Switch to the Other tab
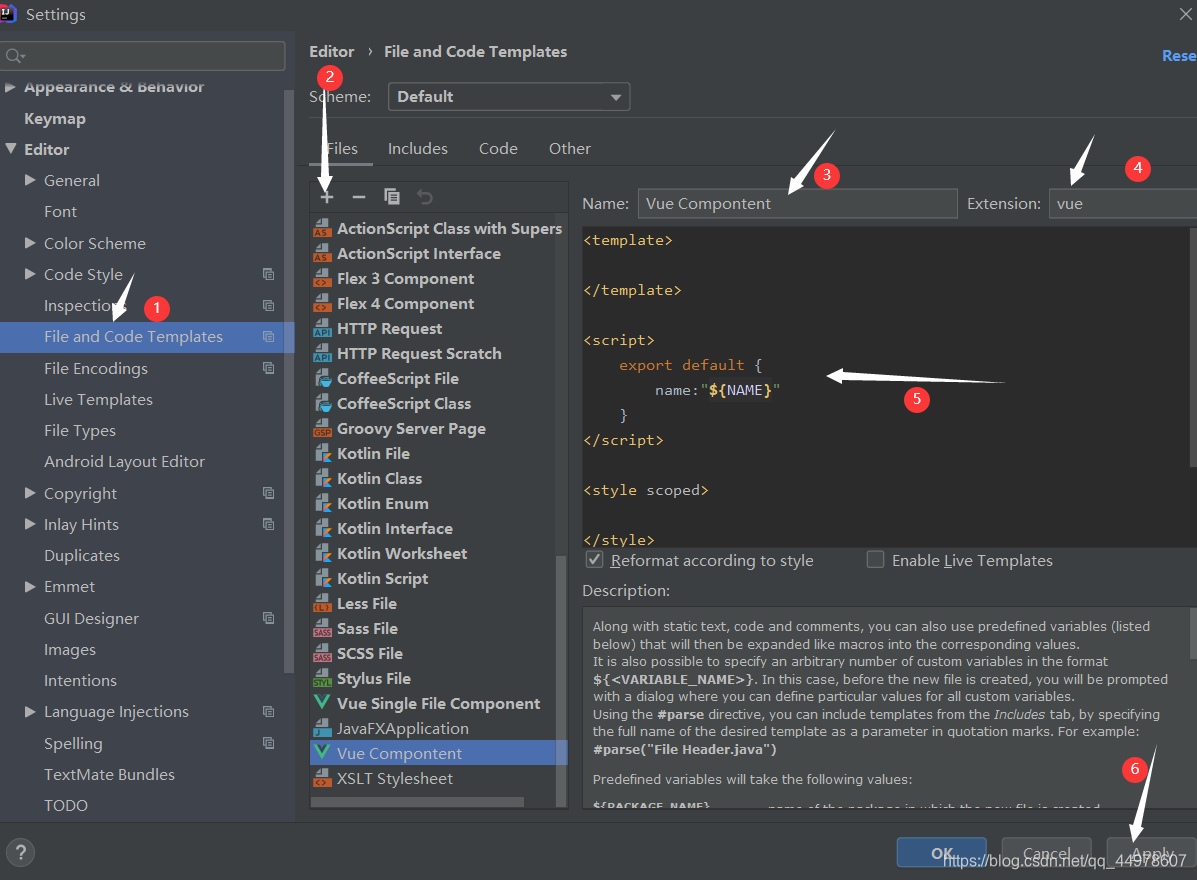1197x880 pixels. click(x=569, y=149)
